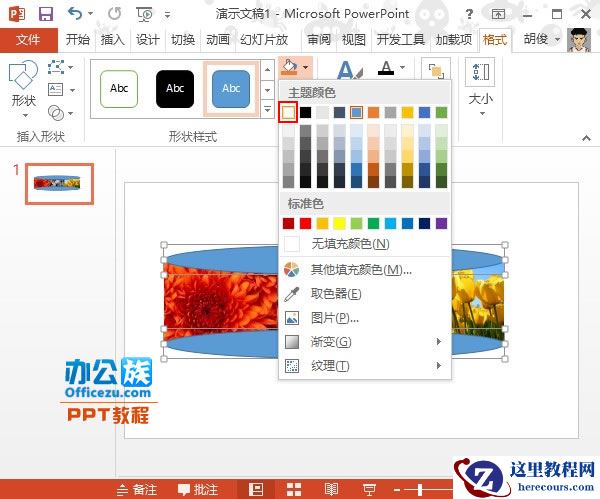Screen dimensions: 600x499
Task: Toggle the 备注 notes pane
Action: 137,489
